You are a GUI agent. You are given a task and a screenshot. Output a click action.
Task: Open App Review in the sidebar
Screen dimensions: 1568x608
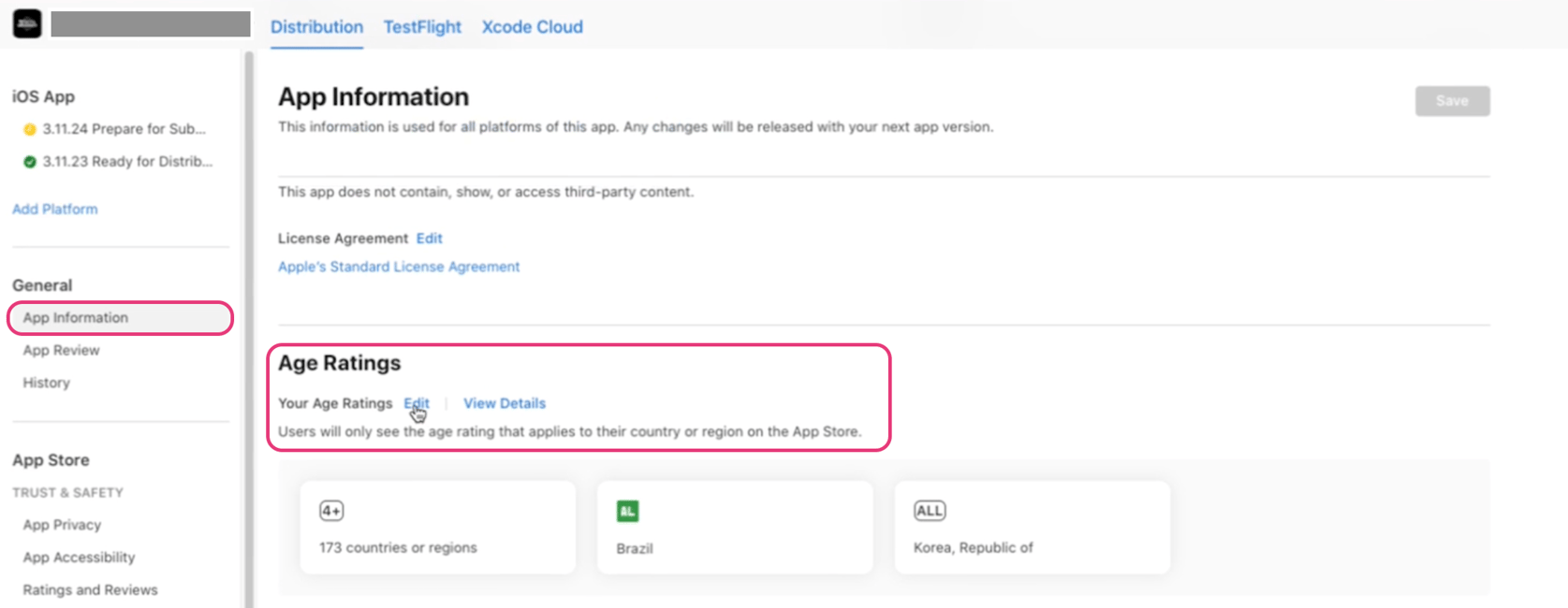tap(61, 350)
